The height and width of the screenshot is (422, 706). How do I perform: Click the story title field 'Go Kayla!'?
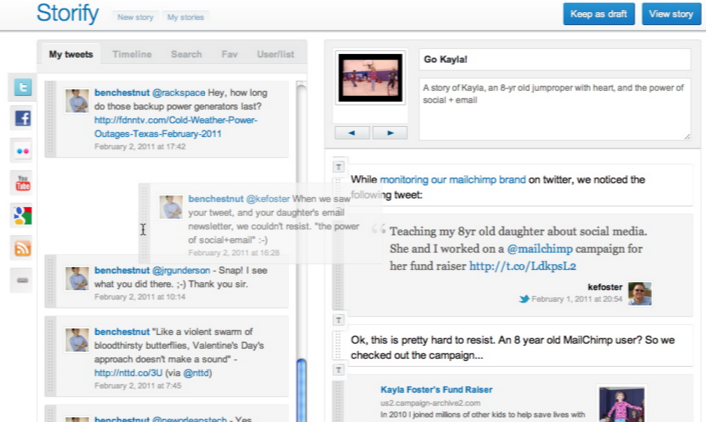pos(554,60)
